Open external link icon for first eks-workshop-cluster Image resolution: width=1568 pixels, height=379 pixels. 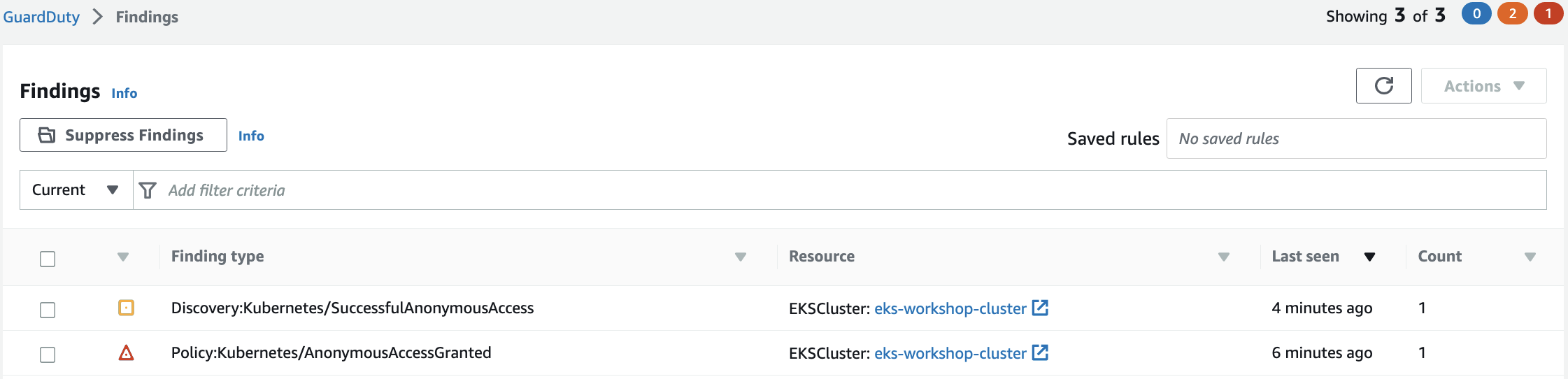point(1040,308)
